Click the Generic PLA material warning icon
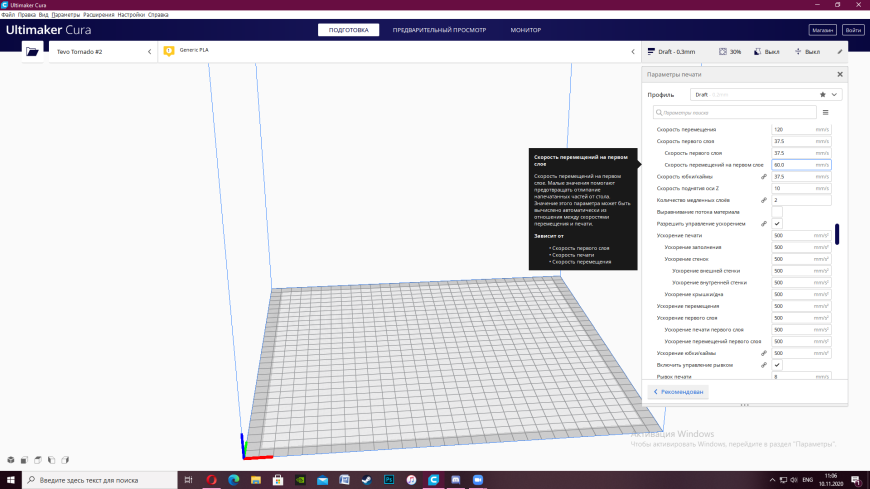 click(169, 51)
